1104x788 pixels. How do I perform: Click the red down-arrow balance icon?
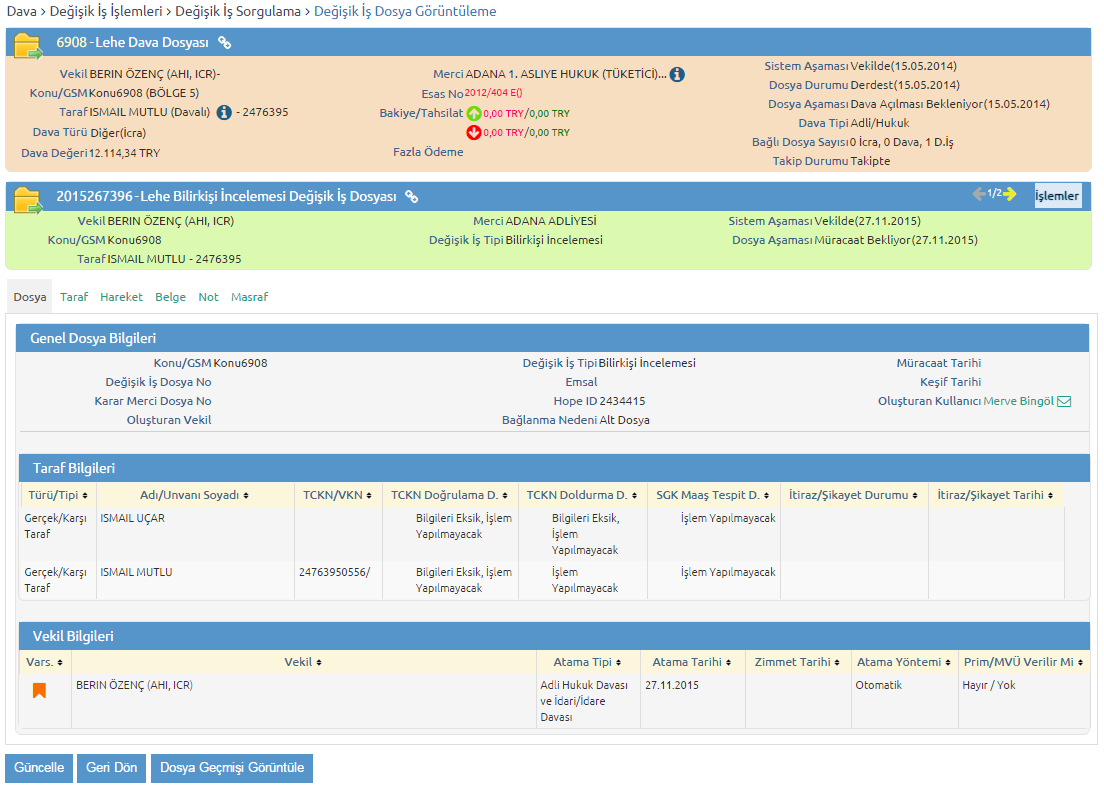474,132
